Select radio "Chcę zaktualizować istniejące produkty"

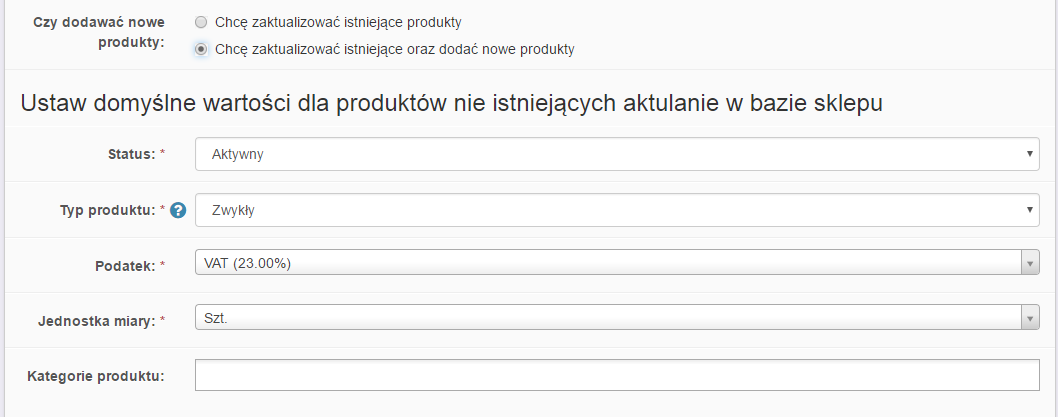pyautogui.click(x=201, y=22)
